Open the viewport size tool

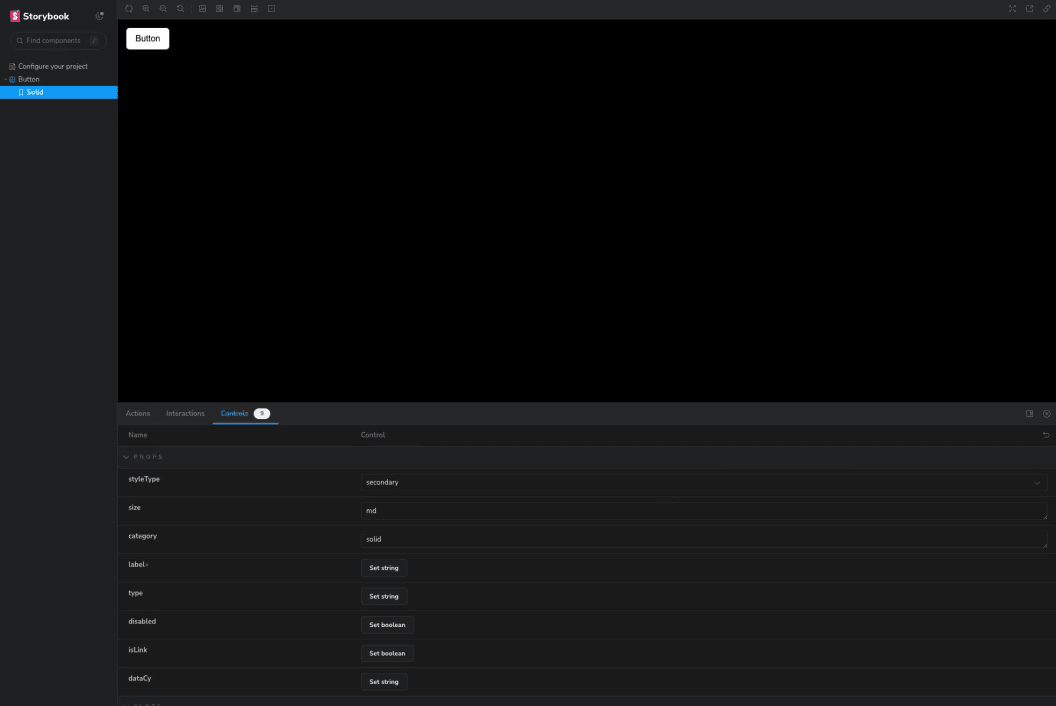tap(237, 9)
